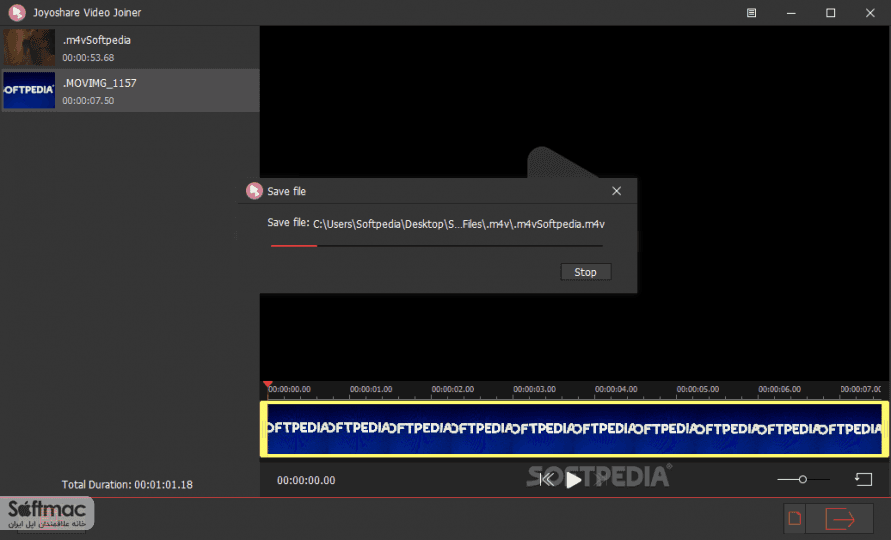Click duration 00:00:07.50 of second file
The height and width of the screenshot is (540, 891).
pos(88,101)
